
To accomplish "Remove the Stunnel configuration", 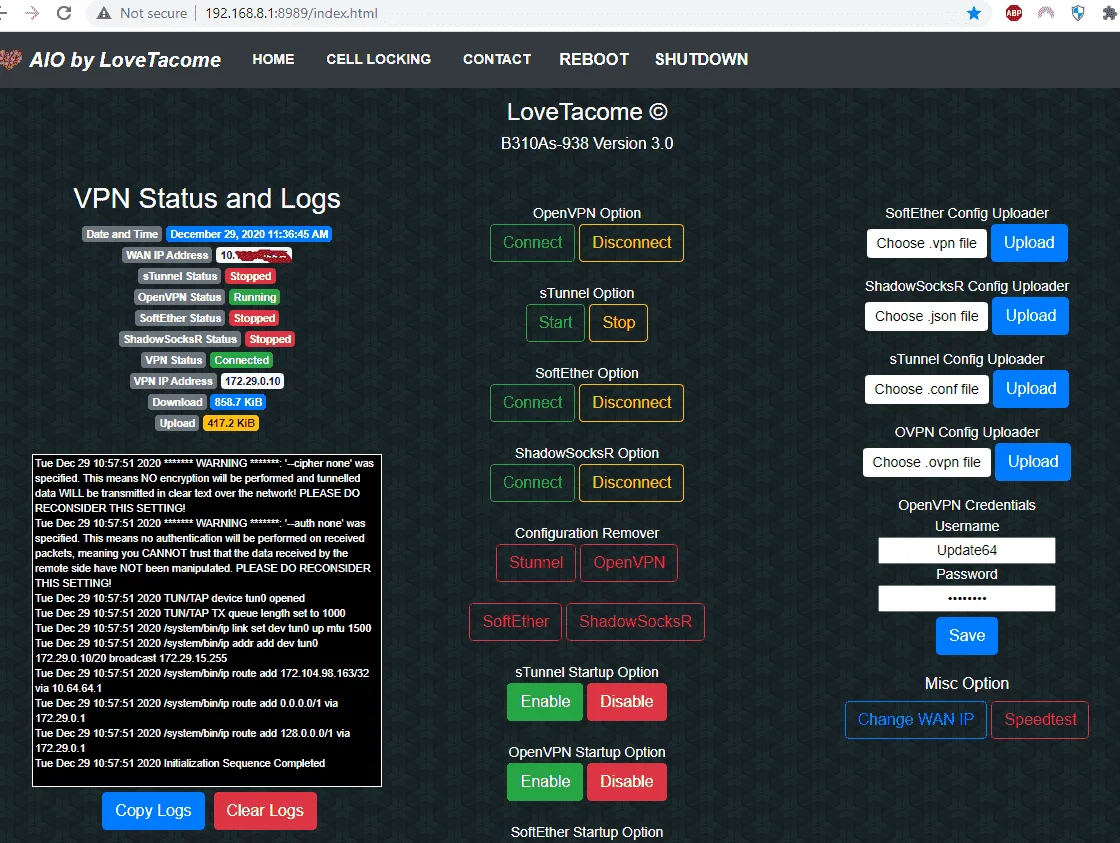I will 536,563.
